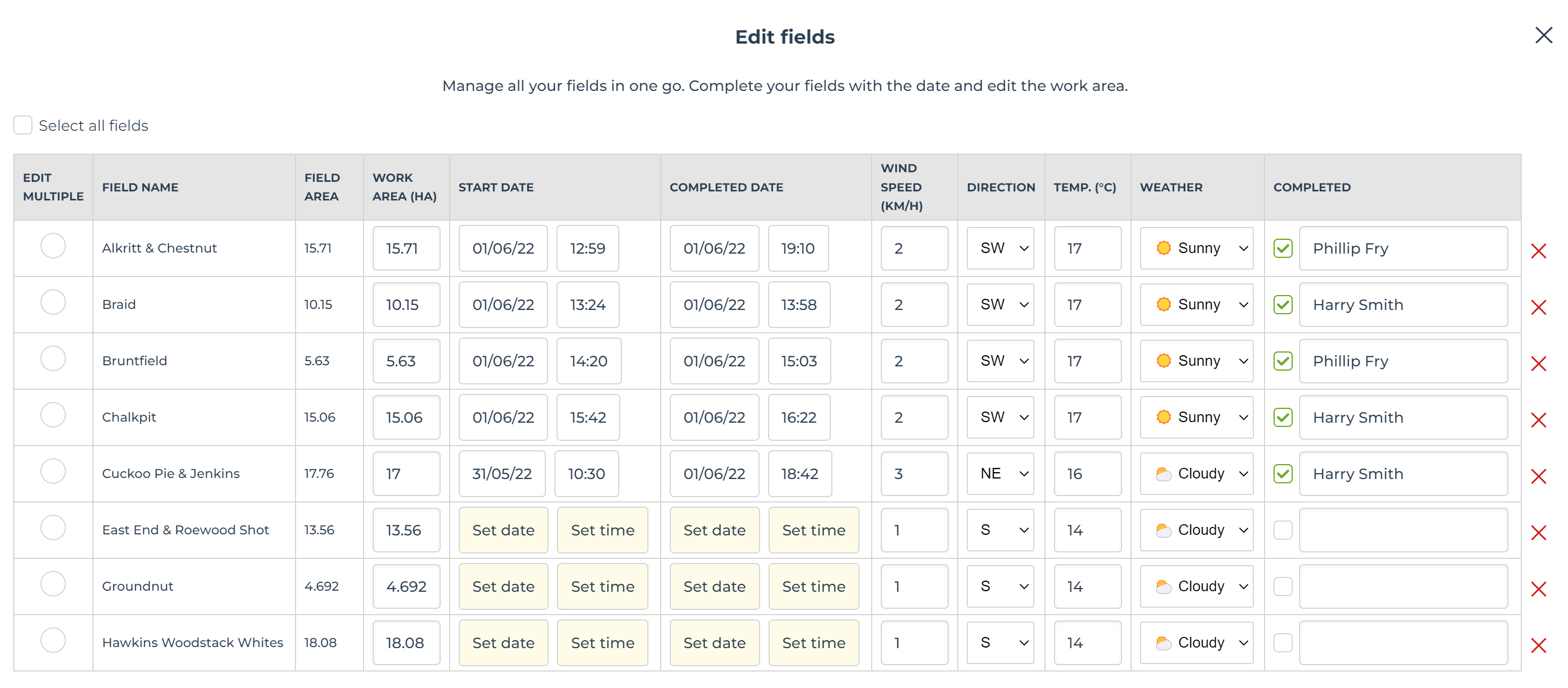Set completed time for Groundnut
Viewport: 1568px width, 688px height.
point(813,586)
